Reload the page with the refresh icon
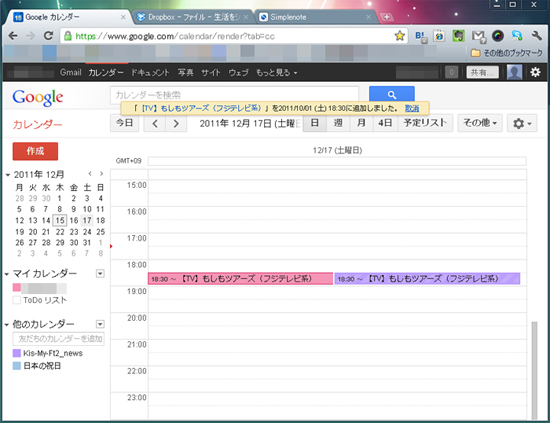The height and width of the screenshot is (423, 550). (x=48, y=36)
